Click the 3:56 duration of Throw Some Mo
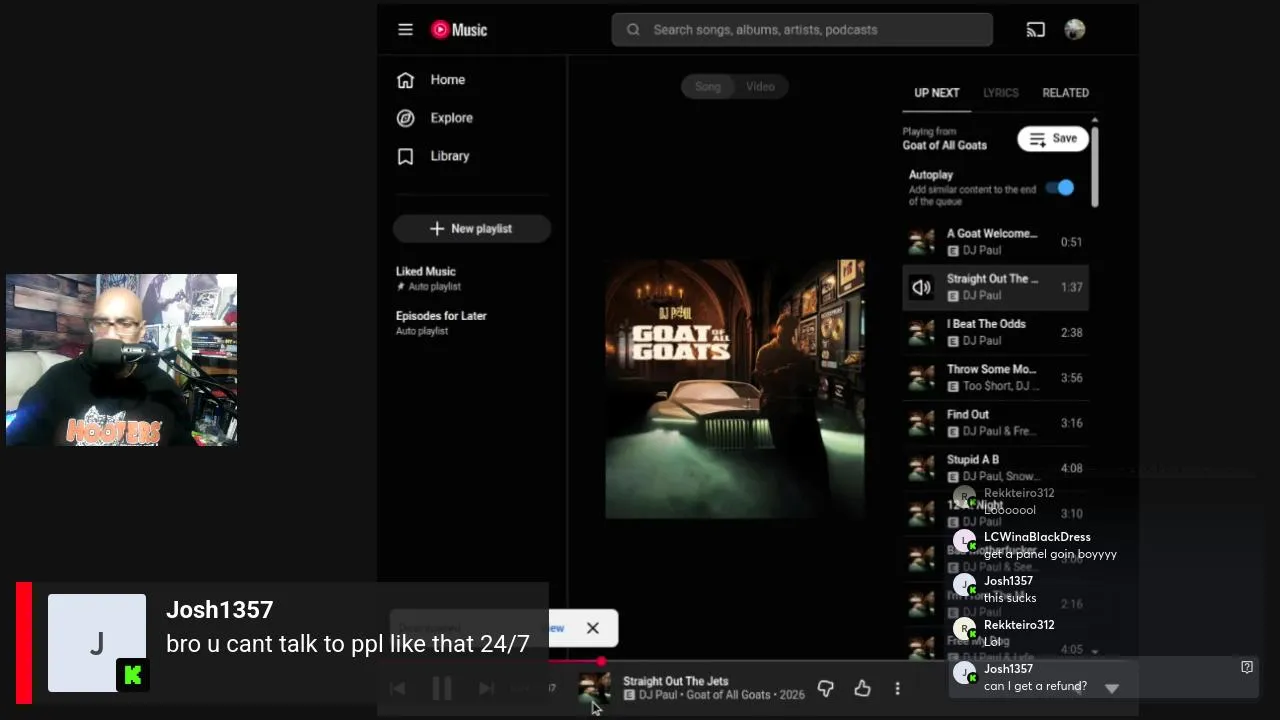This screenshot has height=720, width=1280. [1071, 378]
